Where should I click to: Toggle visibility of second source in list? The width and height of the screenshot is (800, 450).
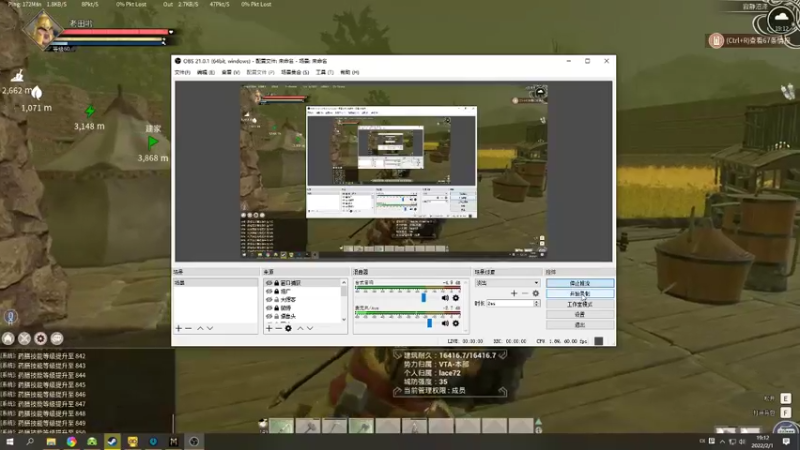pos(269,291)
